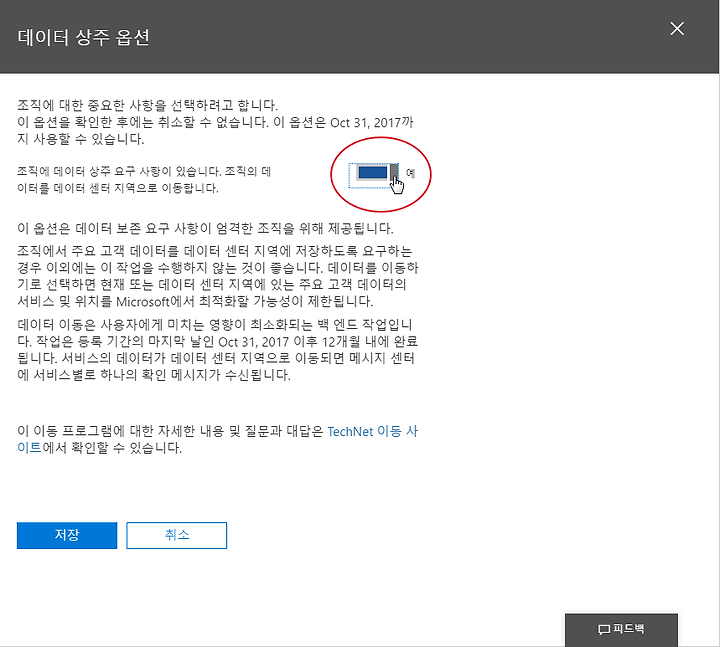Viewport: 720px width, 647px height.
Task: Click the 저장 button
Action: pyautogui.click(x=67, y=535)
